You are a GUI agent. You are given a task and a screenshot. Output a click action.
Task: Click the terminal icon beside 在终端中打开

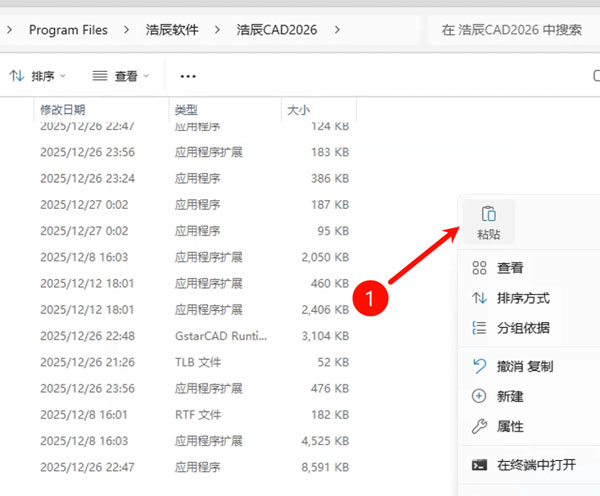pos(479,465)
